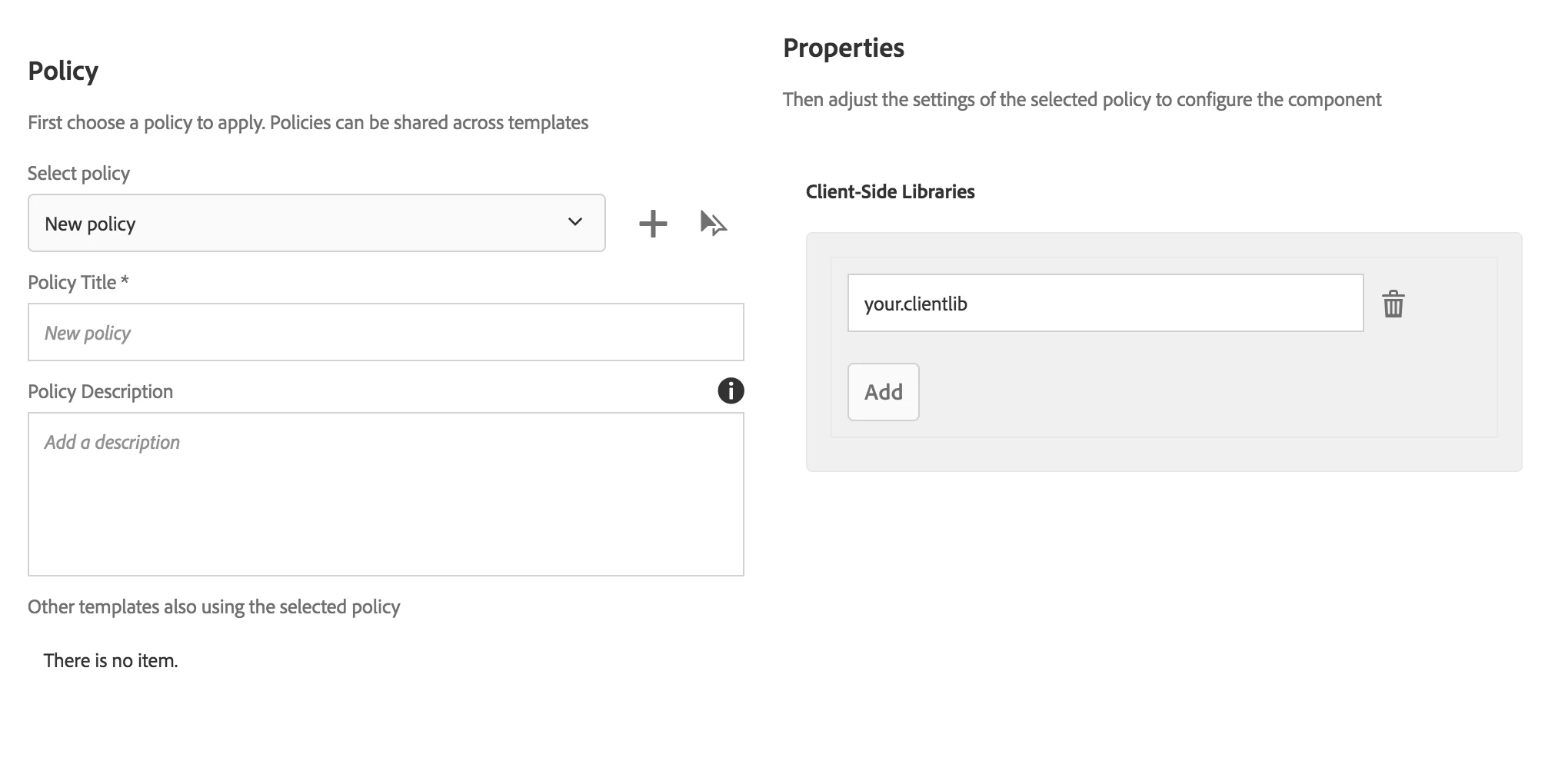The height and width of the screenshot is (784, 1555).
Task: Click inside the Policy Description text area
Action: [385, 493]
